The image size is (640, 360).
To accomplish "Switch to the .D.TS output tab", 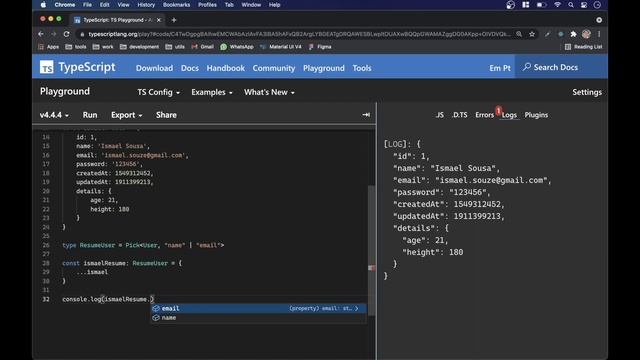I will coord(460,115).
